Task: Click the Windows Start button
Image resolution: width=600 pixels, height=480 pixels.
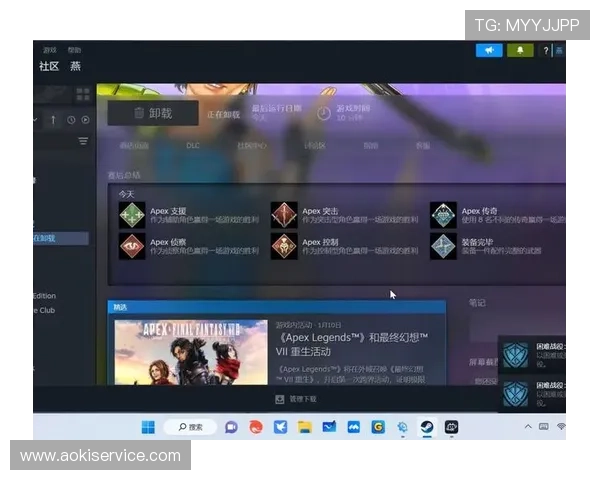Action: [x=148, y=427]
